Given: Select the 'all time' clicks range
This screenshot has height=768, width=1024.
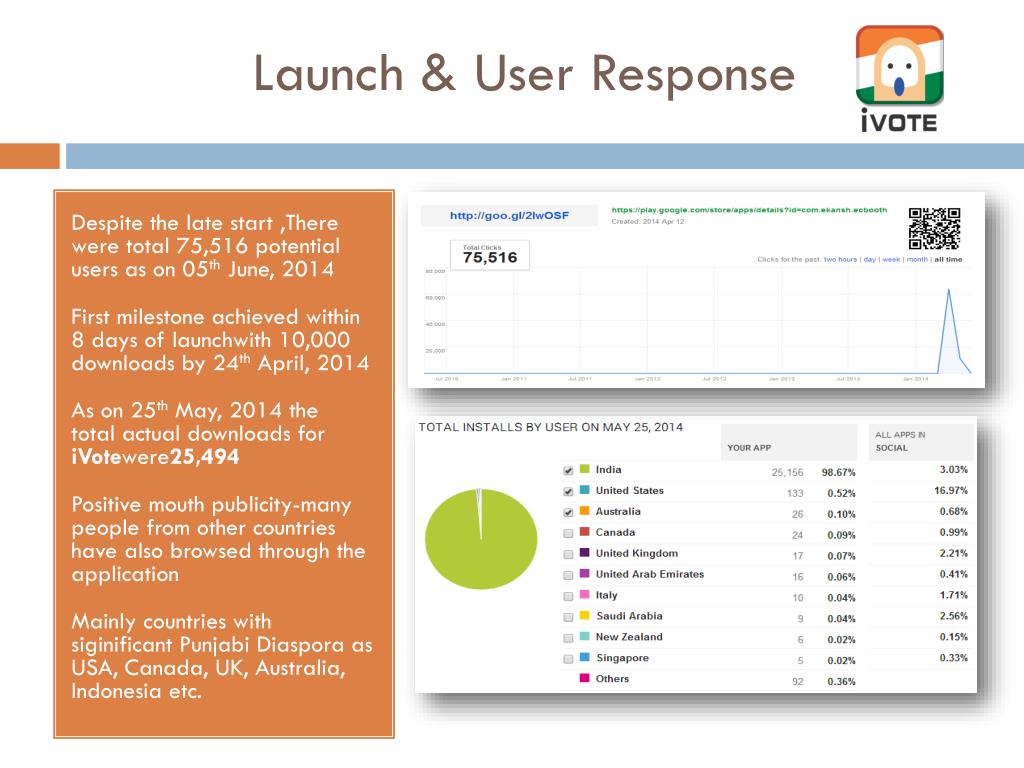Looking at the screenshot, I should pos(948,259).
